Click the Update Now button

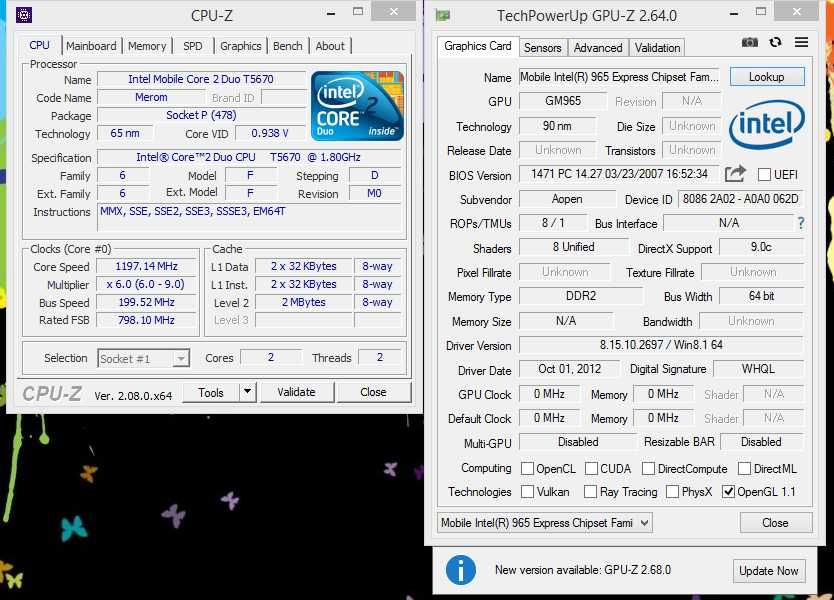[x=769, y=571]
